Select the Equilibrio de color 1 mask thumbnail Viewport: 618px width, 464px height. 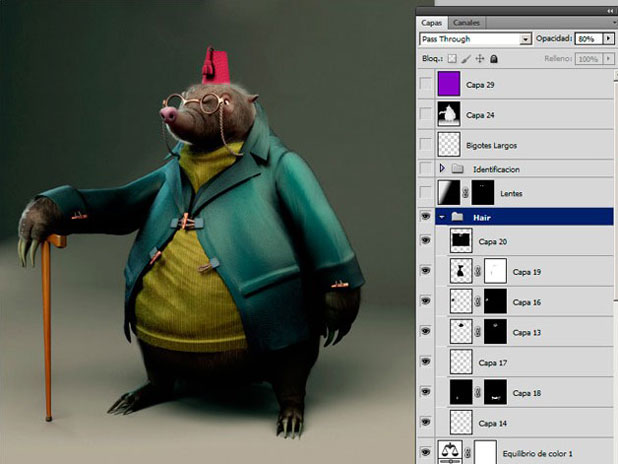tap(486, 452)
